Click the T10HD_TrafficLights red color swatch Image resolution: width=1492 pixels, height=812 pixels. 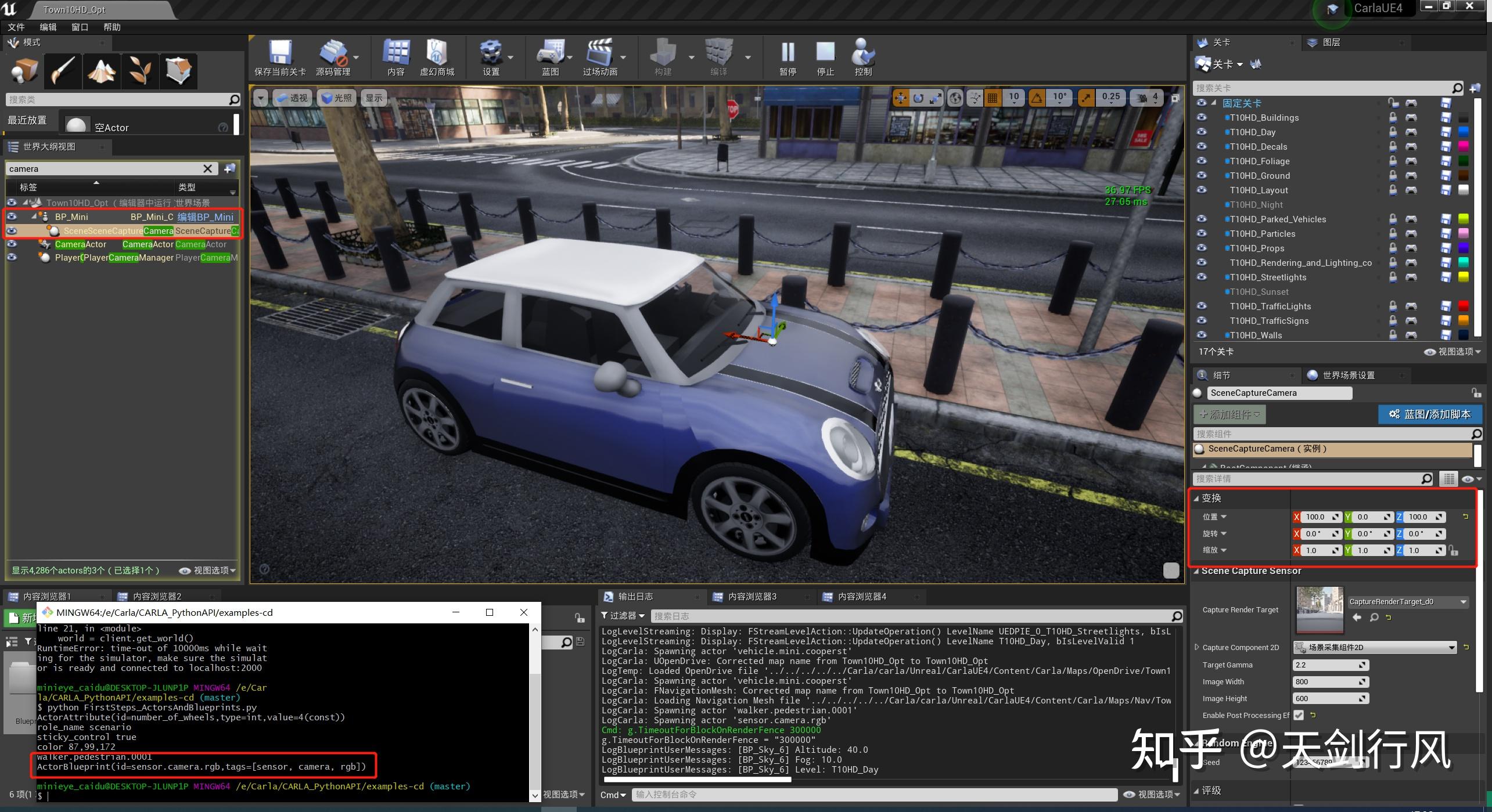pyautogui.click(x=1464, y=306)
